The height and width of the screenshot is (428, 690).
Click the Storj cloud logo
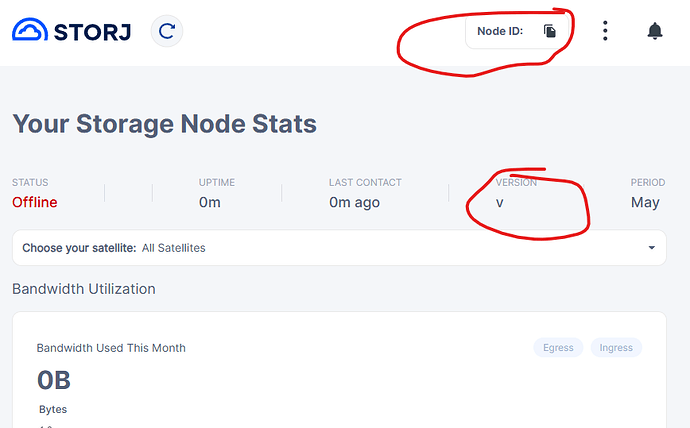coord(30,29)
